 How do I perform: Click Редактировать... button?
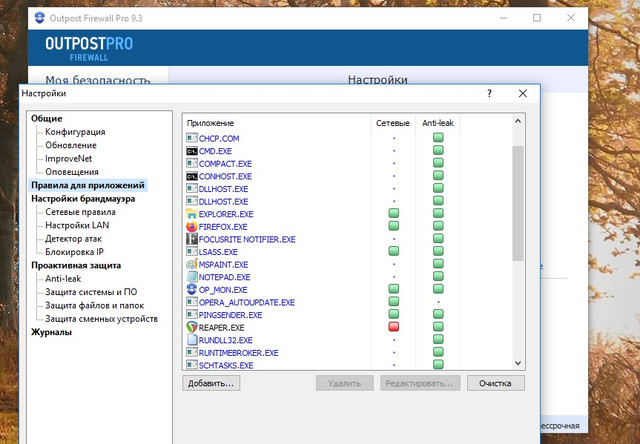[420, 383]
